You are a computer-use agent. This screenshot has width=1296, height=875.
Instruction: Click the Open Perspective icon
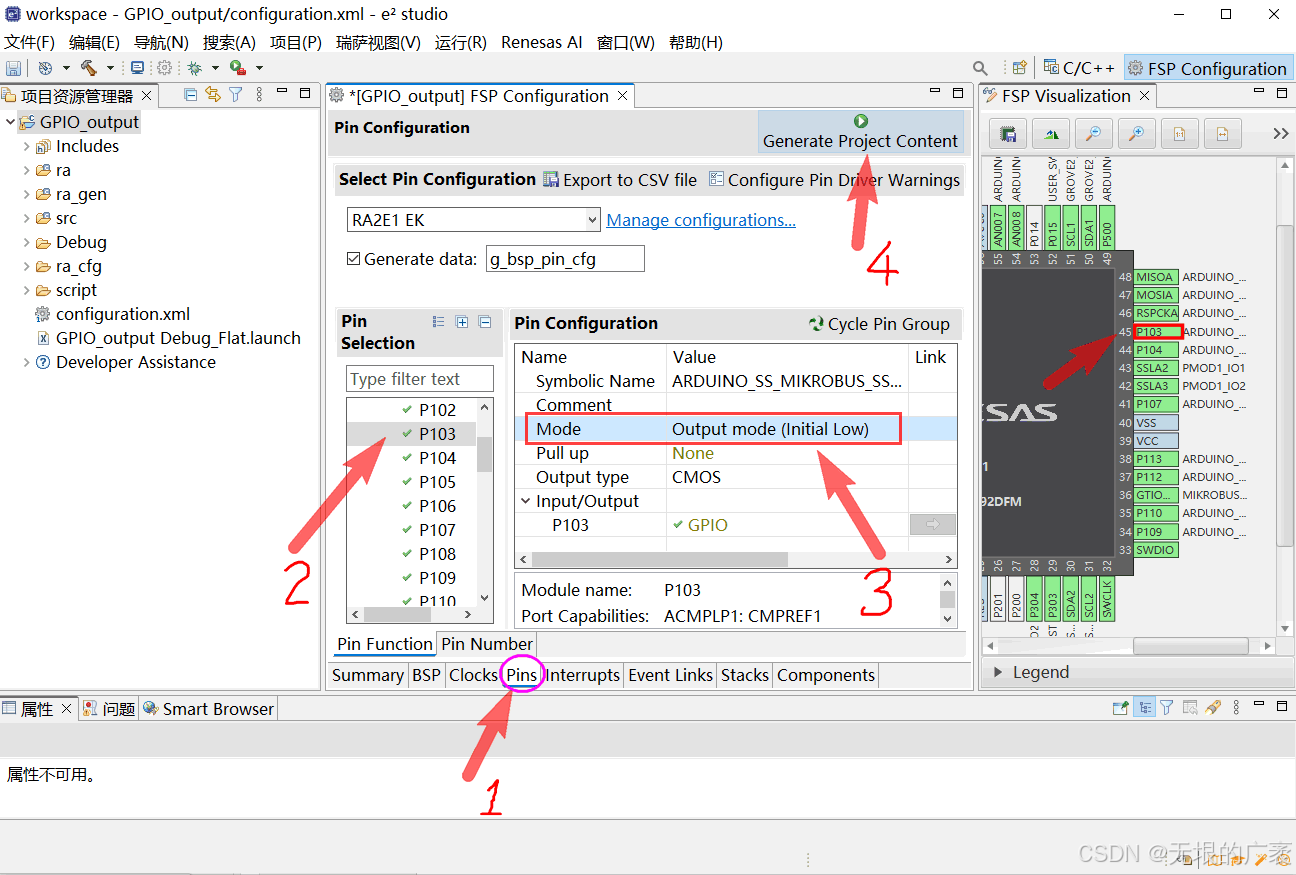click(1019, 68)
